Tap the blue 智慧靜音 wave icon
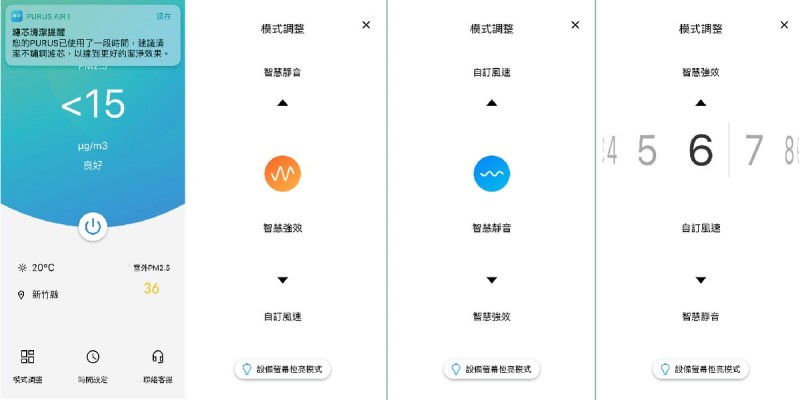Image resolution: width=800 pixels, height=400 pixels. (492, 173)
